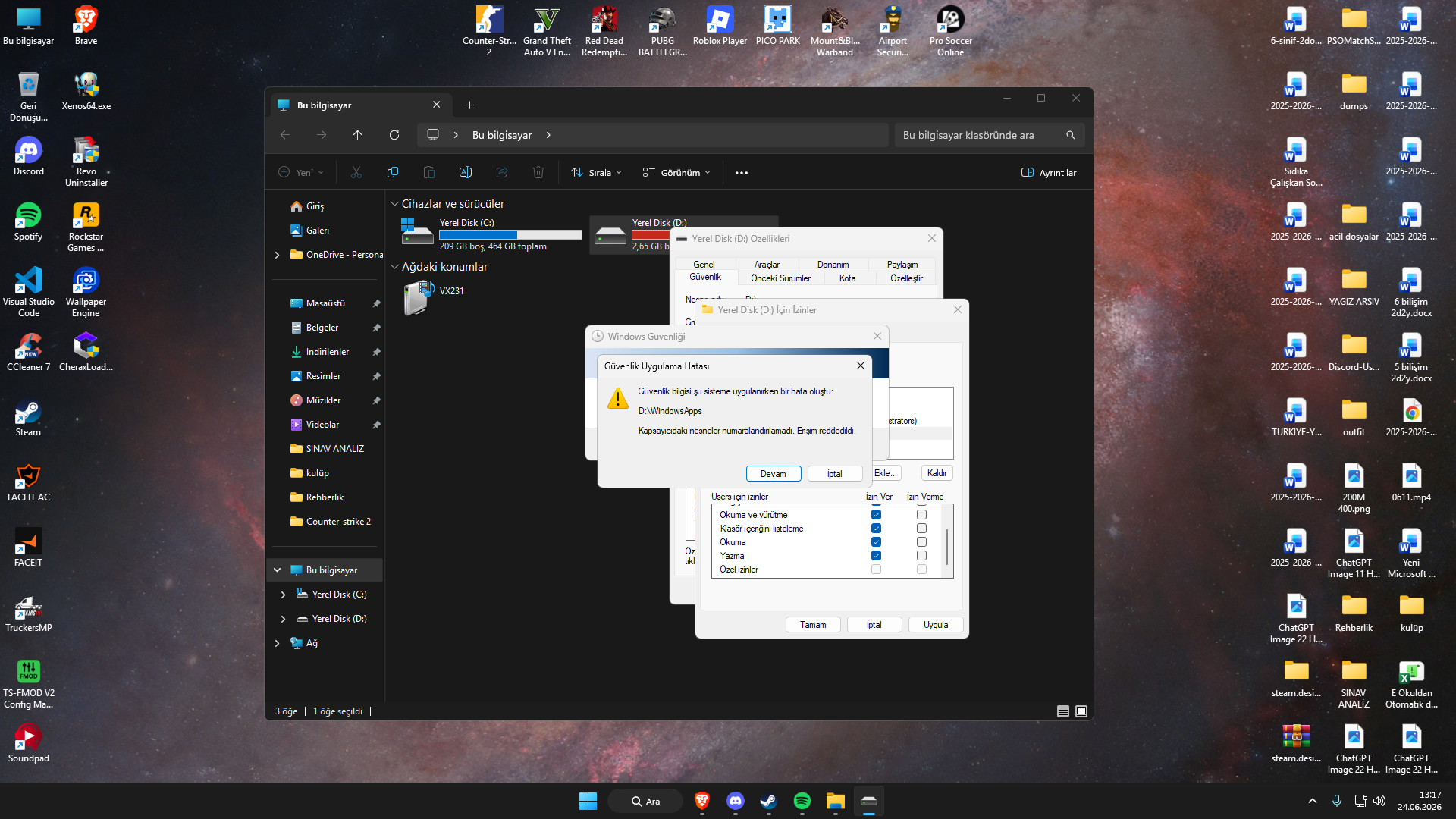Check İzin Verme for Okuma ve yürütme

coord(921,515)
